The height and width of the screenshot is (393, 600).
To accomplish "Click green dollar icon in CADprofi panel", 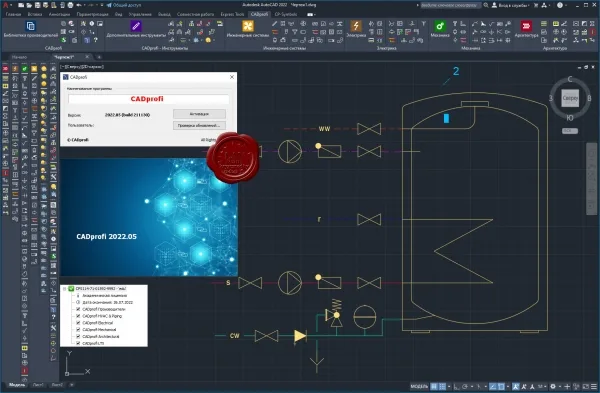I will pyautogui.click(x=64, y=40).
